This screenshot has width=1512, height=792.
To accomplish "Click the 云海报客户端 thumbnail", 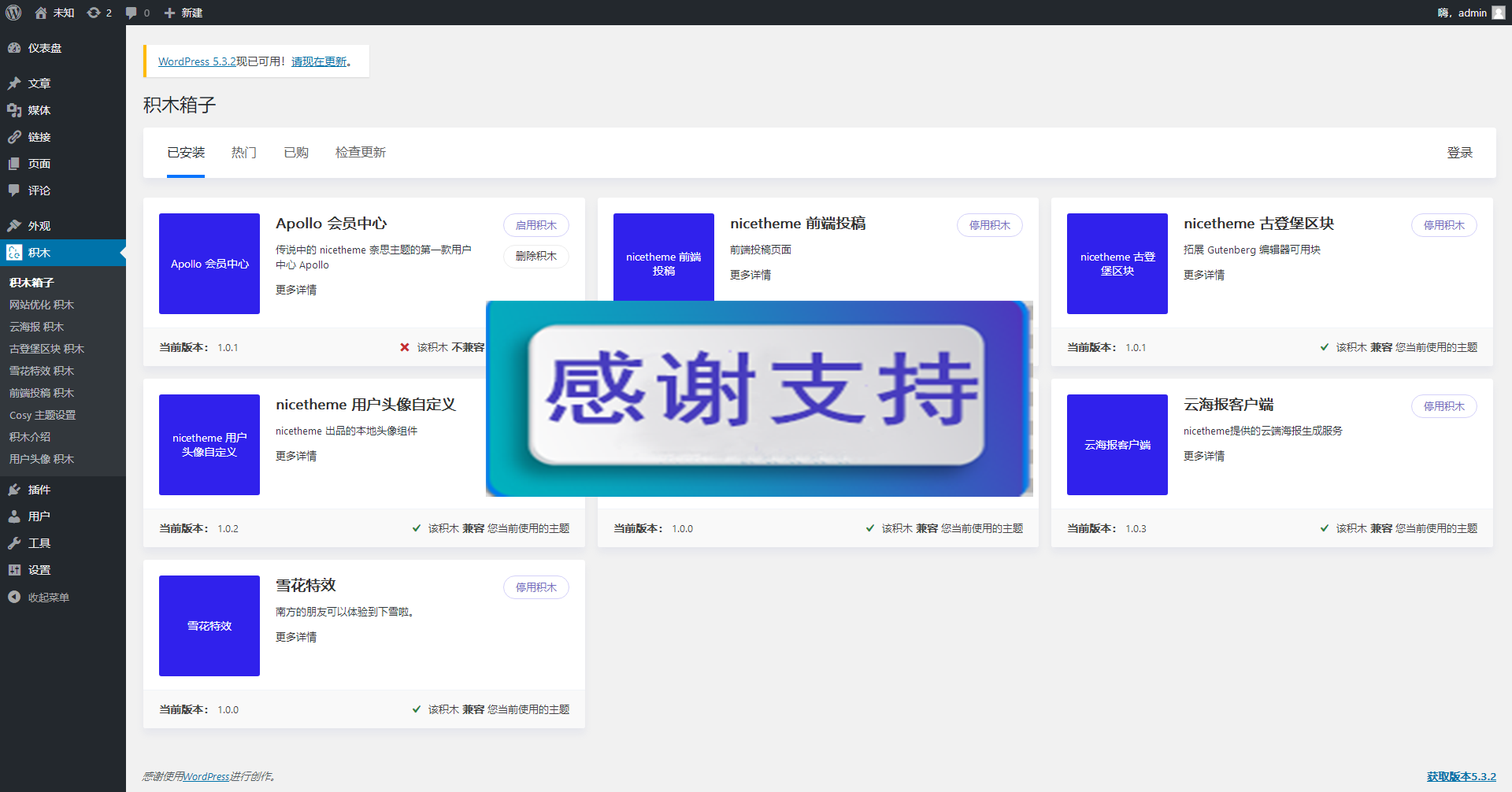I will coord(1117,445).
